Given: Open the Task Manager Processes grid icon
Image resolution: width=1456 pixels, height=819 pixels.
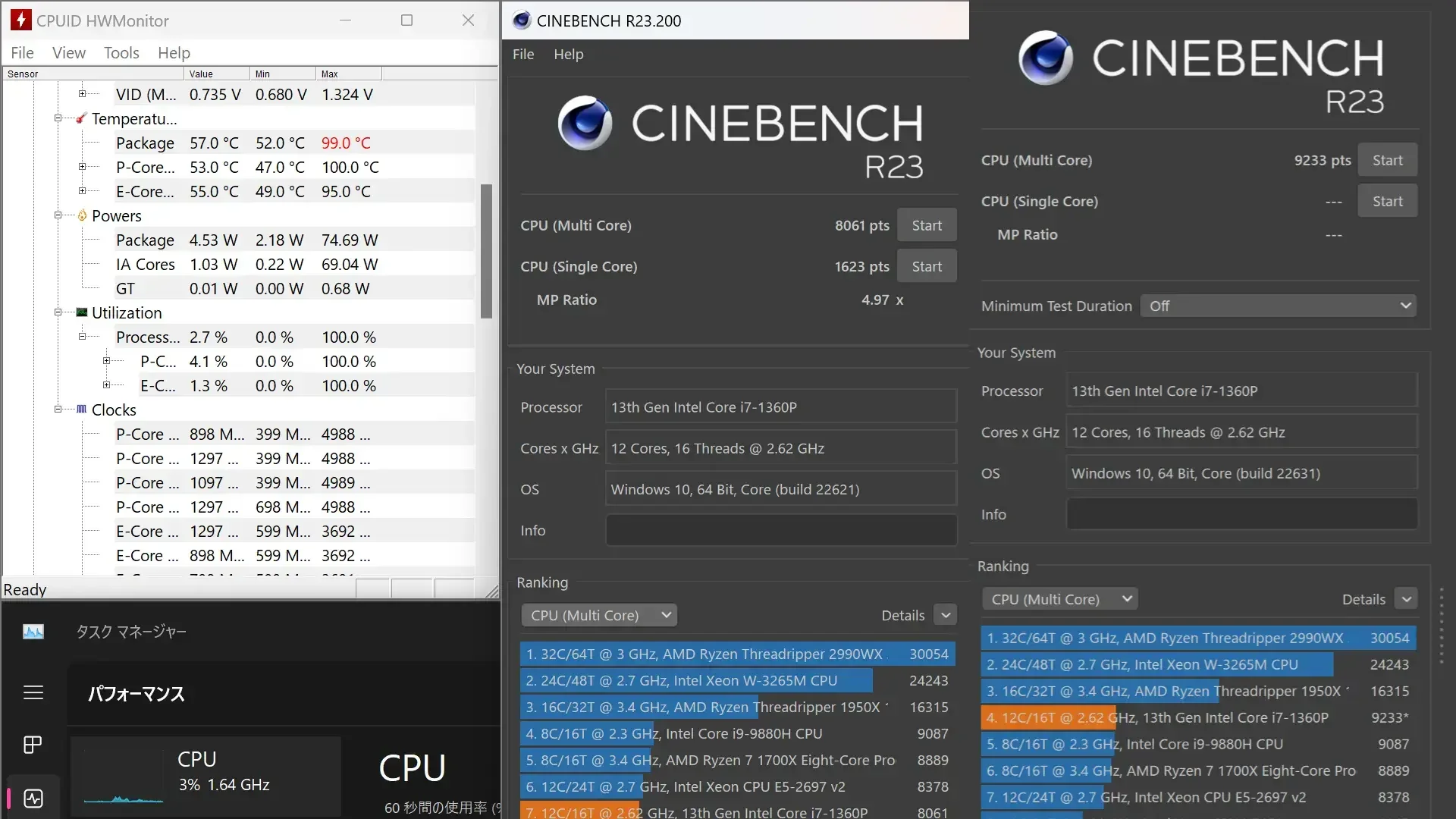Looking at the screenshot, I should [33, 745].
